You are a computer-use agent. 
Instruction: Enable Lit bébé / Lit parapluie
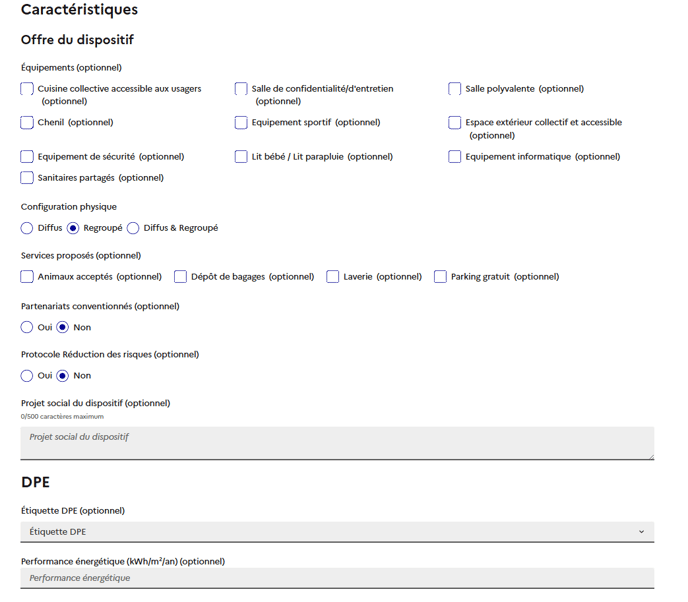pyautogui.click(x=241, y=157)
